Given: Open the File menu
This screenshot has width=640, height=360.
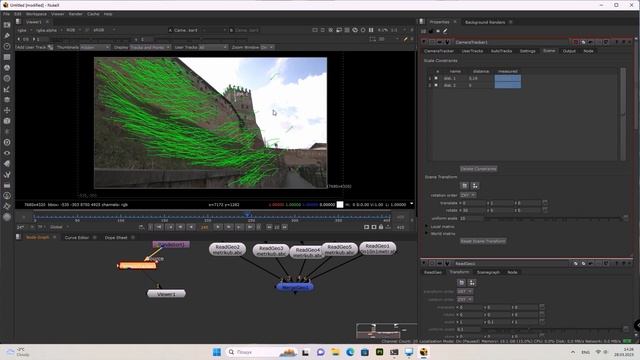Looking at the screenshot, I should click(x=6, y=14).
